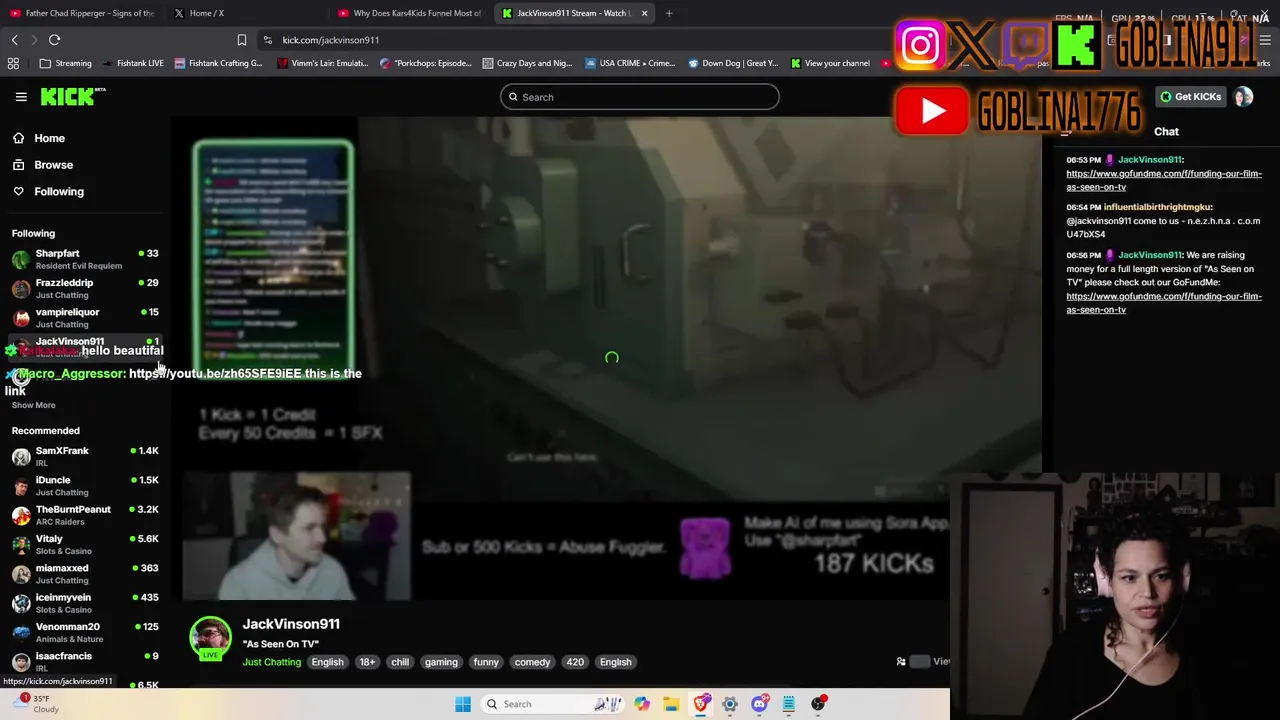Switch to Why Does Kars4Kids tab

pyautogui.click(x=410, y=13)
